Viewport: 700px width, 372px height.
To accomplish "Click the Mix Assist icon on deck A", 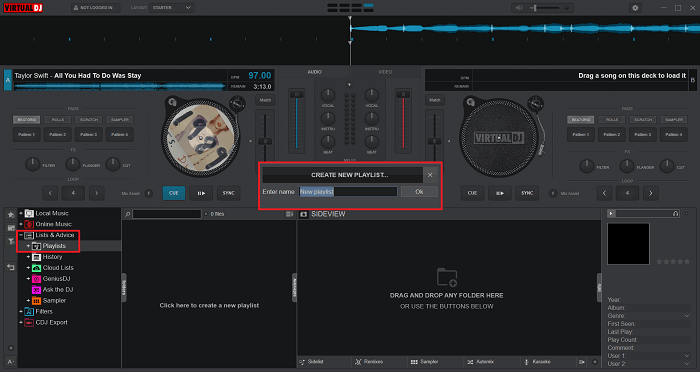I will coord(149,193).
